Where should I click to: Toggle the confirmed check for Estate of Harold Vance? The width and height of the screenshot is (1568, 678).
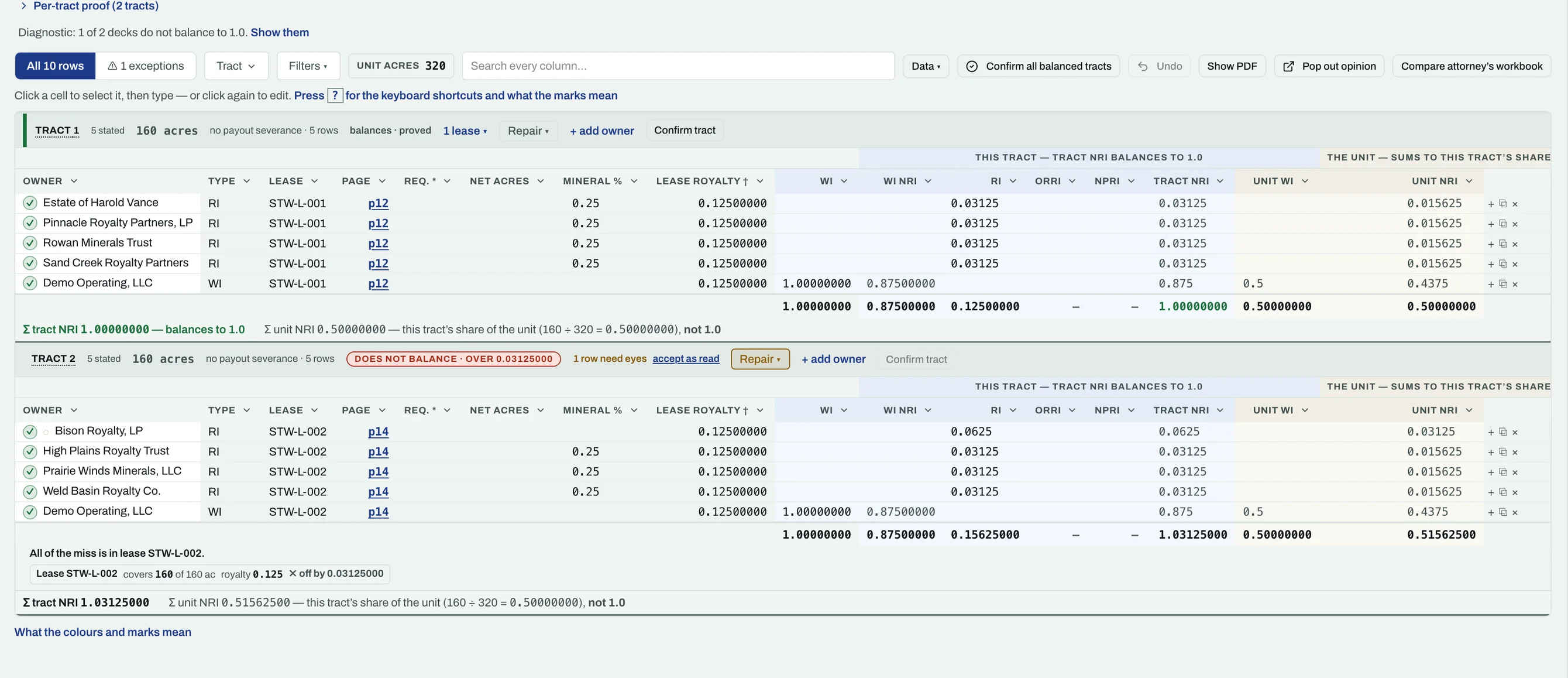[x=30, y=203]
